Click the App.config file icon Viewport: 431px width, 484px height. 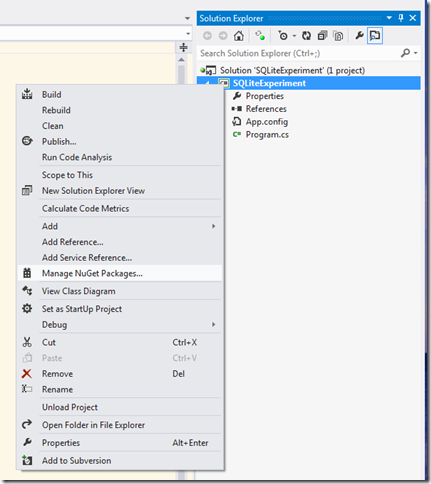click(x=237, y=122)
